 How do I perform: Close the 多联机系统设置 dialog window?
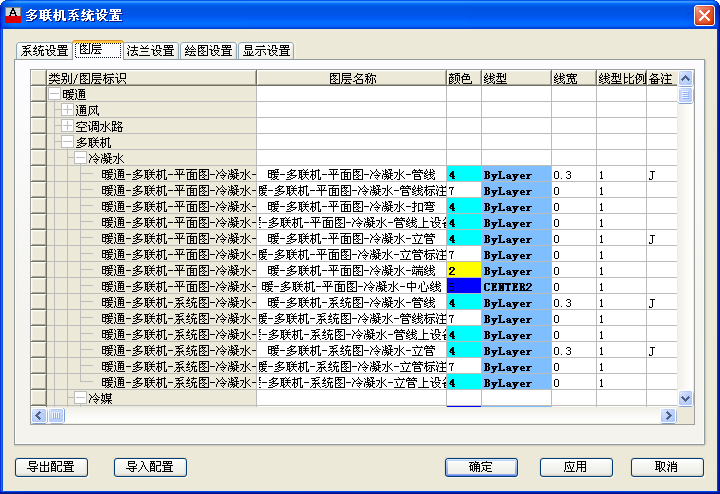[704, 15]
